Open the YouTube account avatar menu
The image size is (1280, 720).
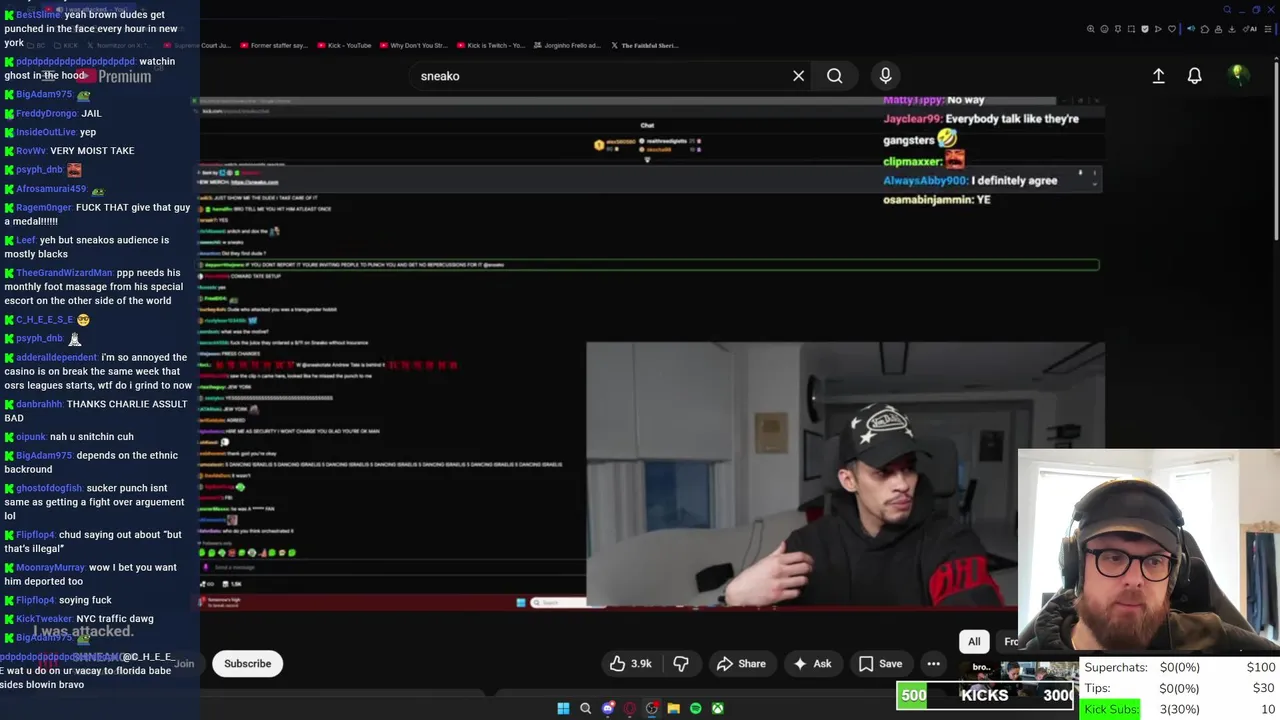(1238, 75)
